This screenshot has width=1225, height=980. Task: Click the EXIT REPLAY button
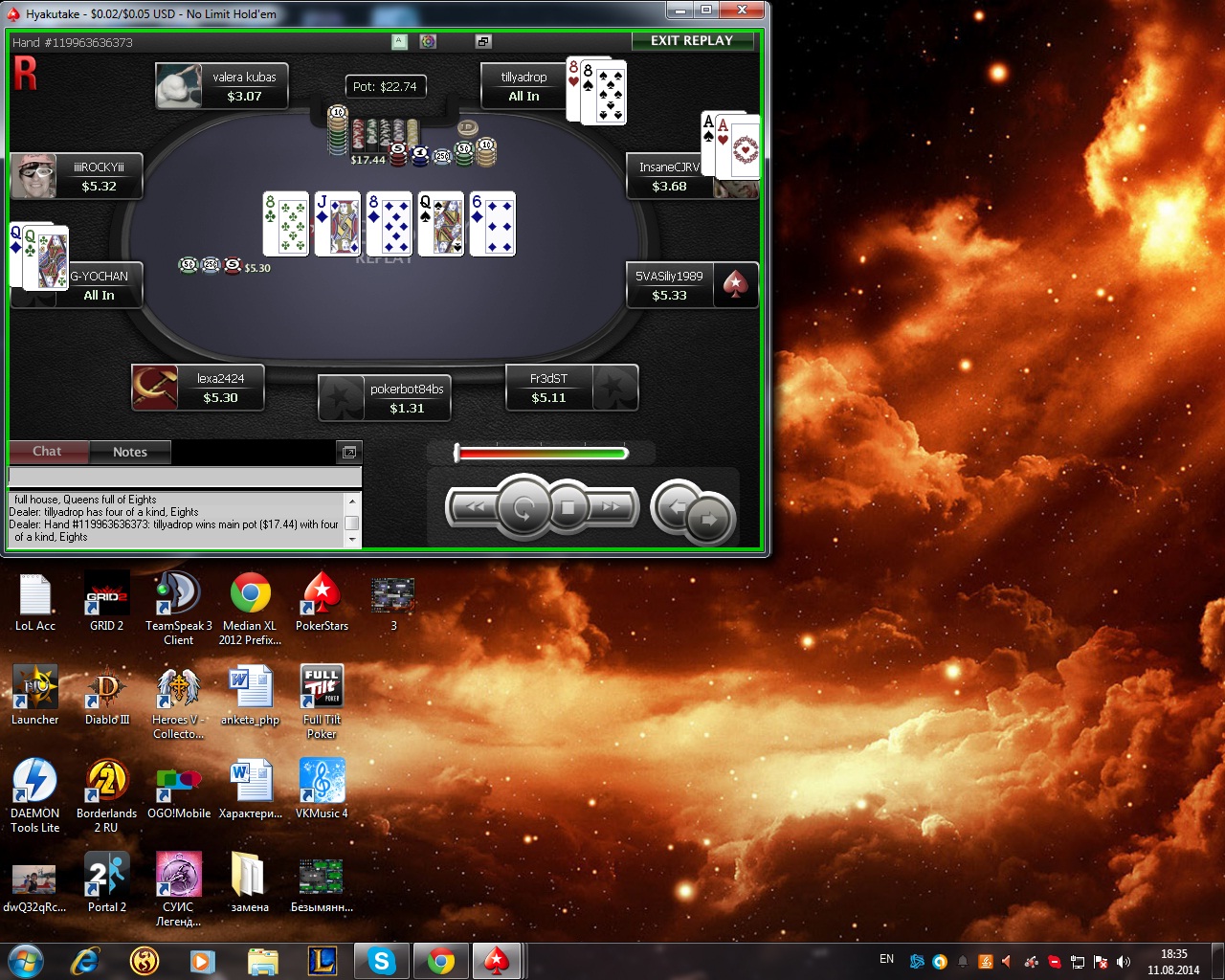tap(692, 40)
